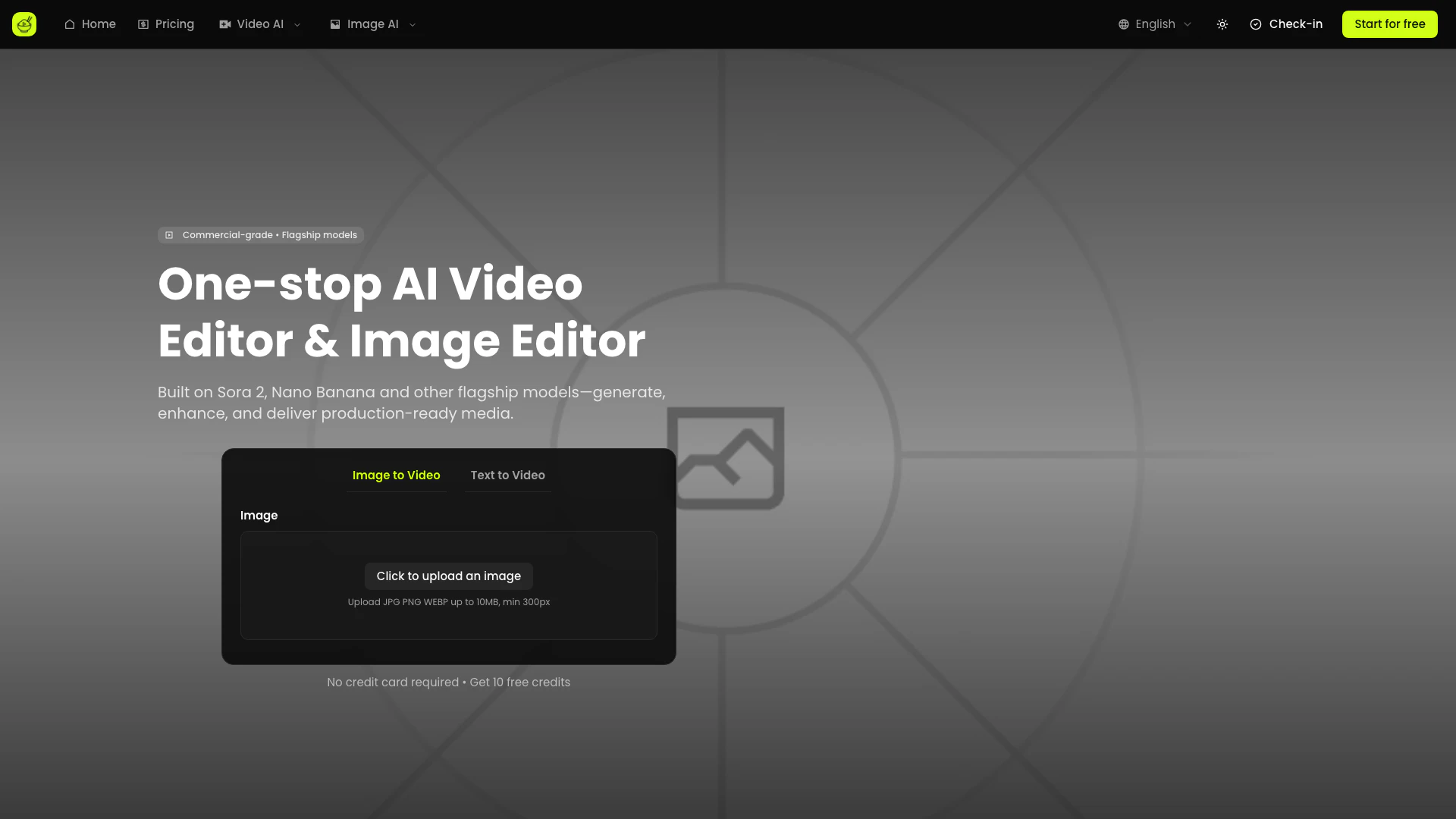Click the Video AI camera icon
This screenshot has height=819, width=1456.
coord(225,24)
